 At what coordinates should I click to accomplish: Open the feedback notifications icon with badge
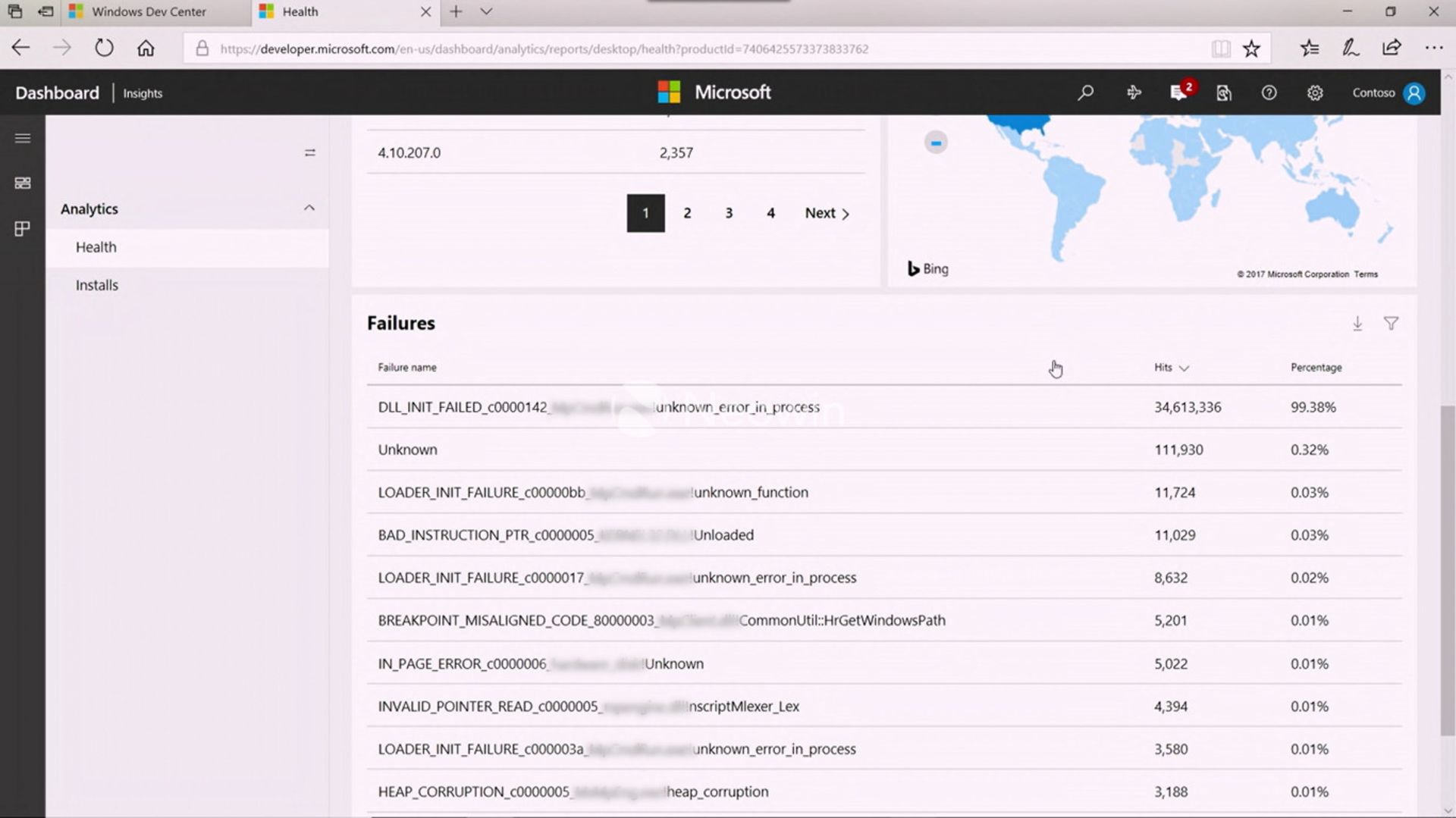point(1178,92)
